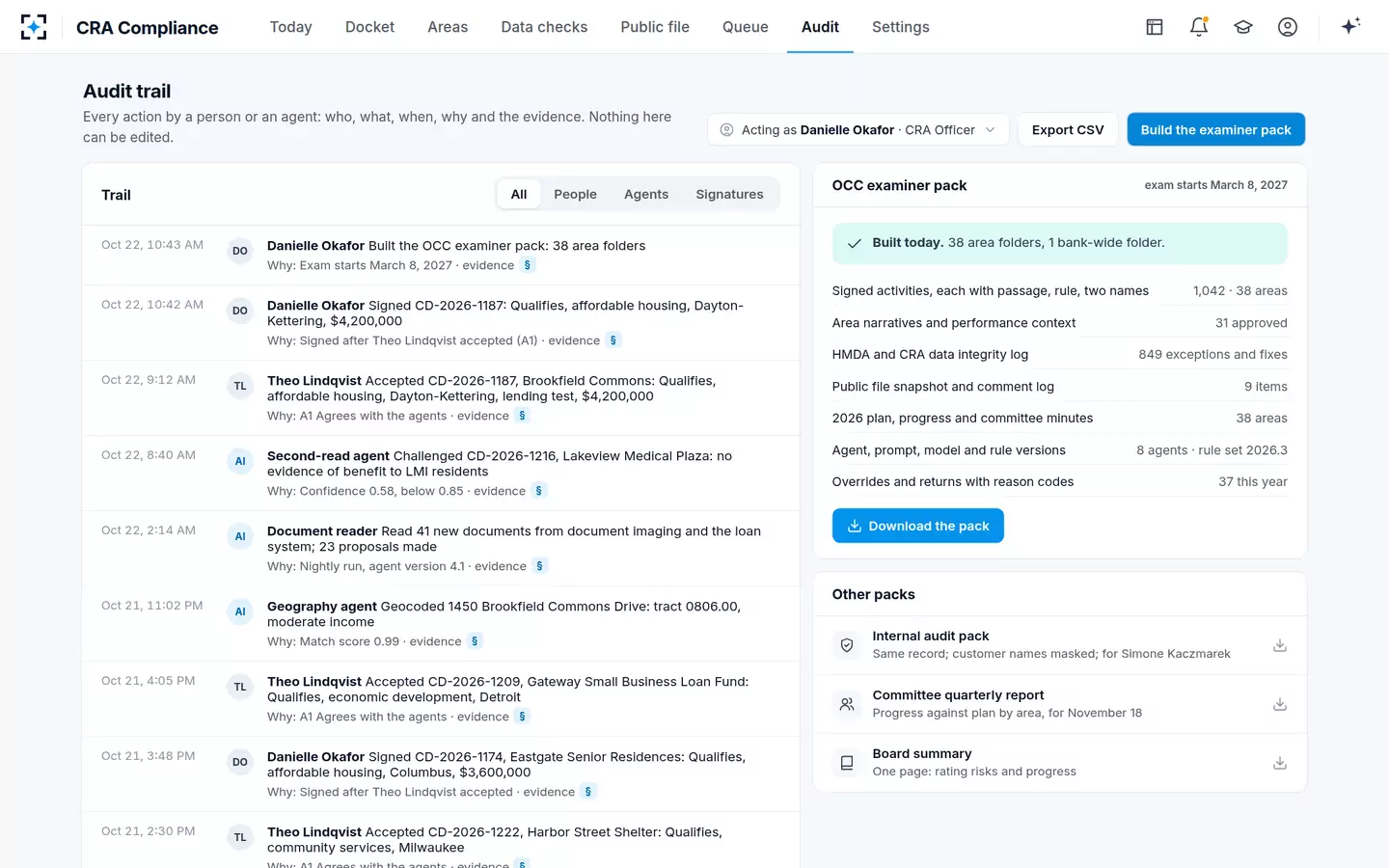Open the layout panel icon in header
This screenshot has height=868, width=1389.
pyautogui.click(x=1155, y=27)
